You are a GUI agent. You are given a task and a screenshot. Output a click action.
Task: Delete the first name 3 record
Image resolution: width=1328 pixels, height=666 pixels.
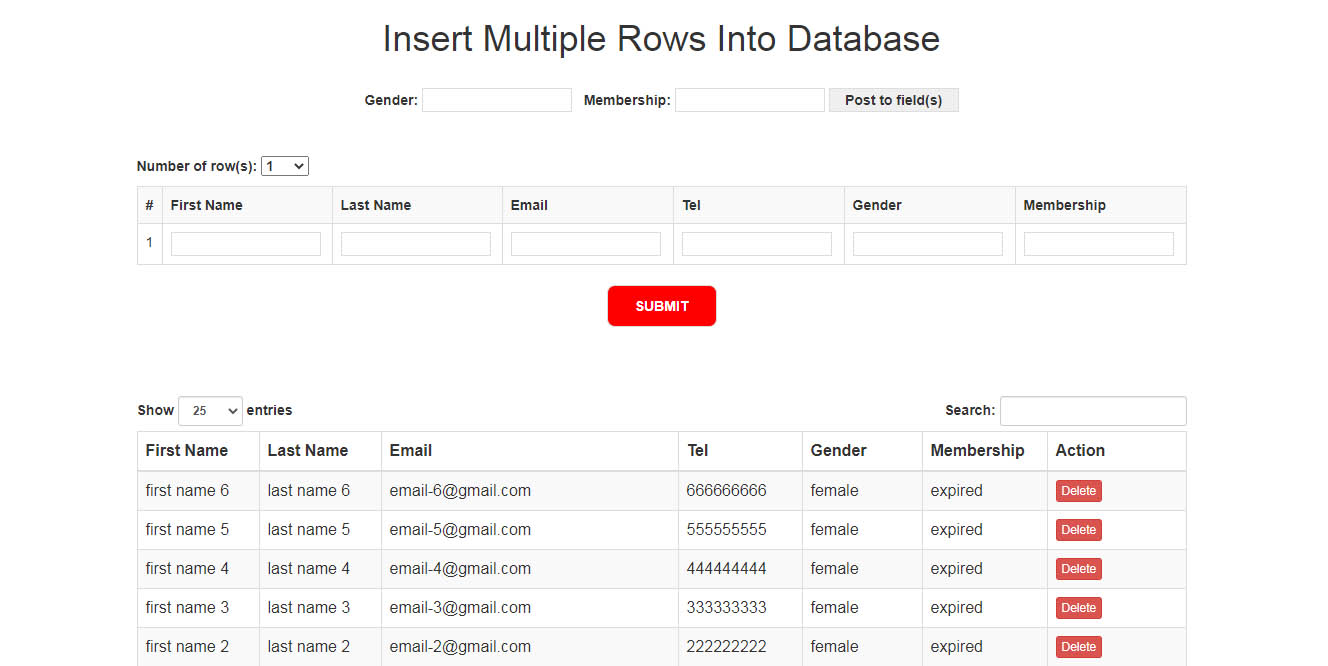coord(1079,608)
